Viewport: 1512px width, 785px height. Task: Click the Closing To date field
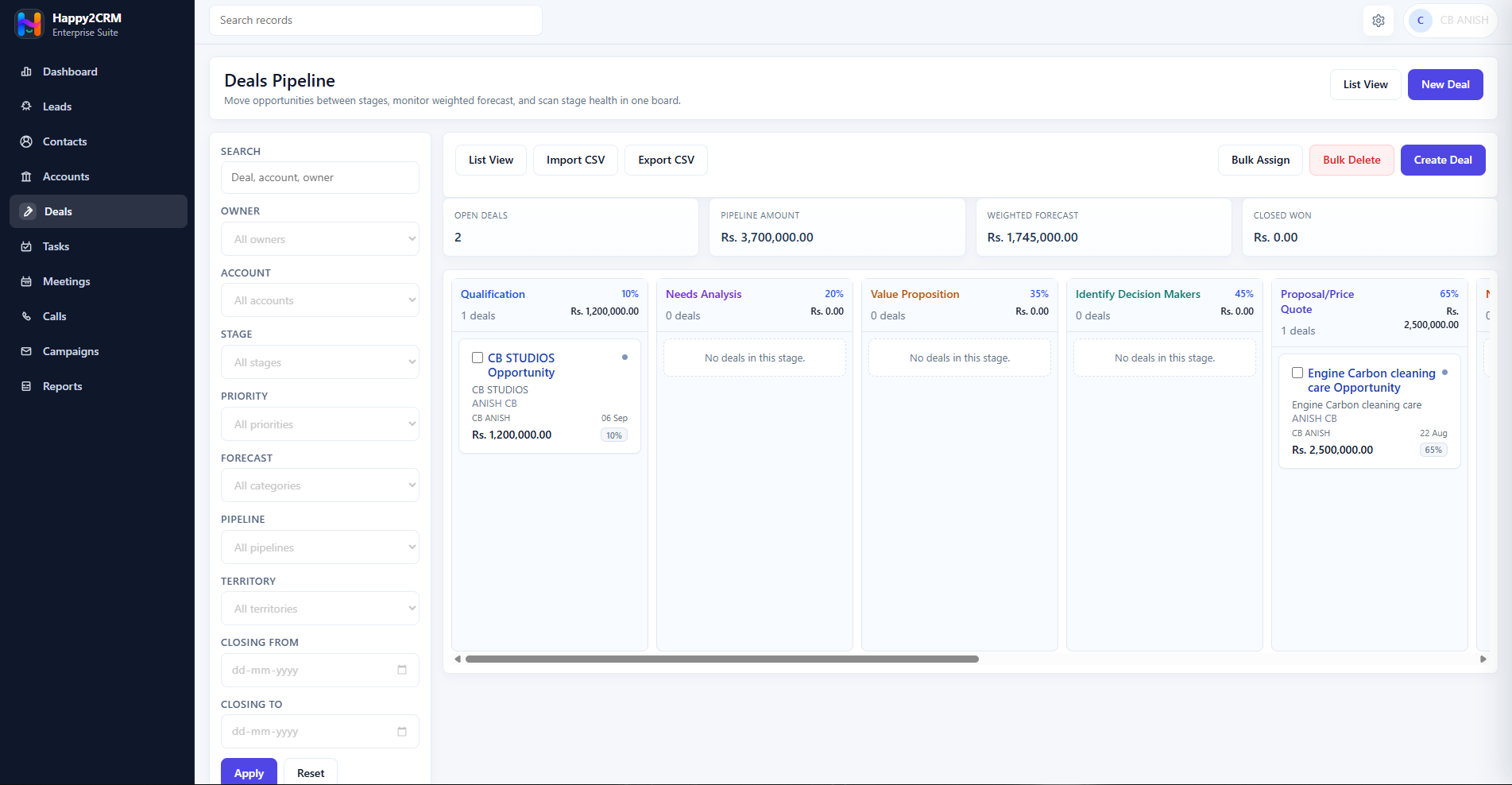[320, 732]
